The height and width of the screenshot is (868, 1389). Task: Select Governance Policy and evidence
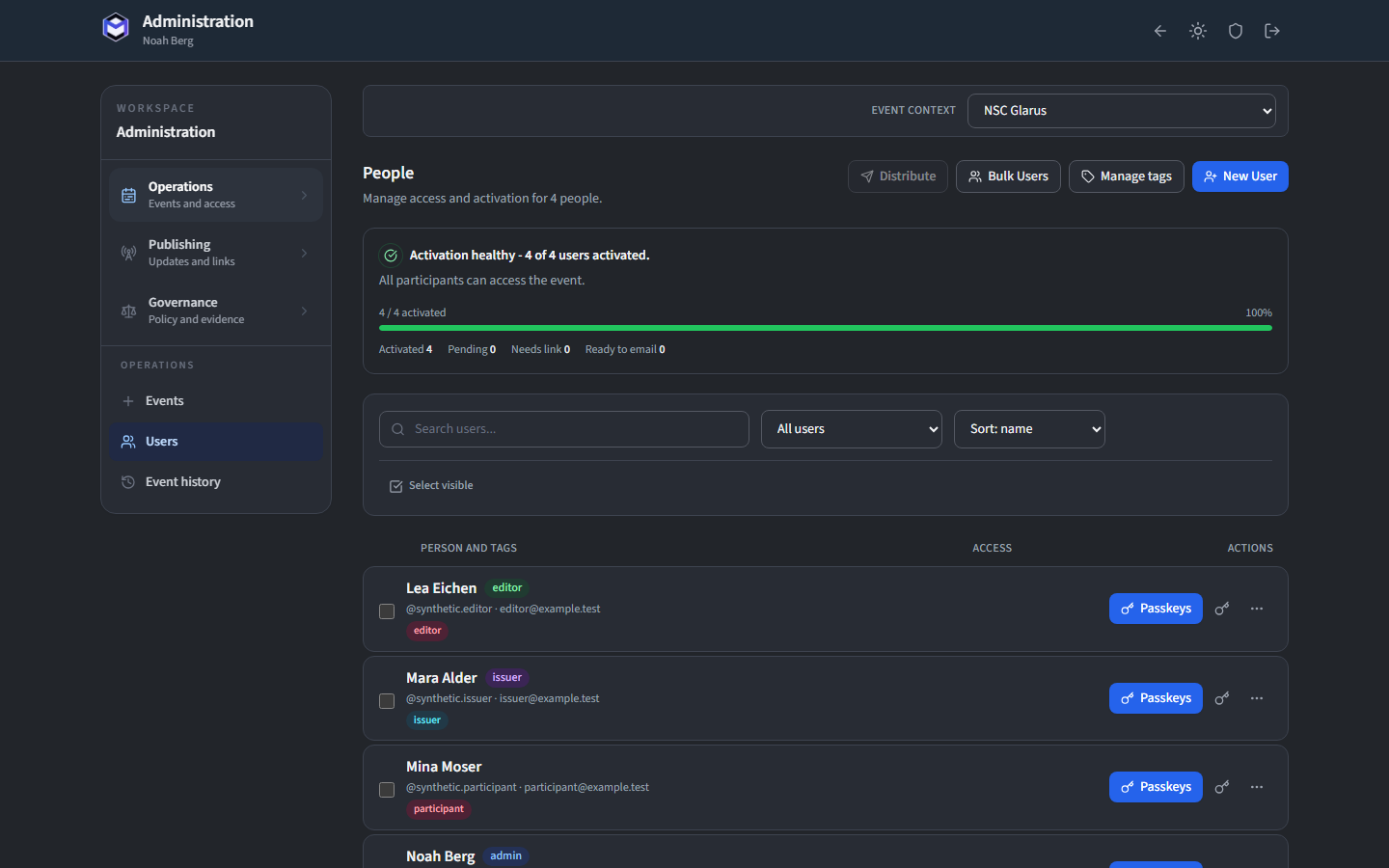tap(216, 311)
